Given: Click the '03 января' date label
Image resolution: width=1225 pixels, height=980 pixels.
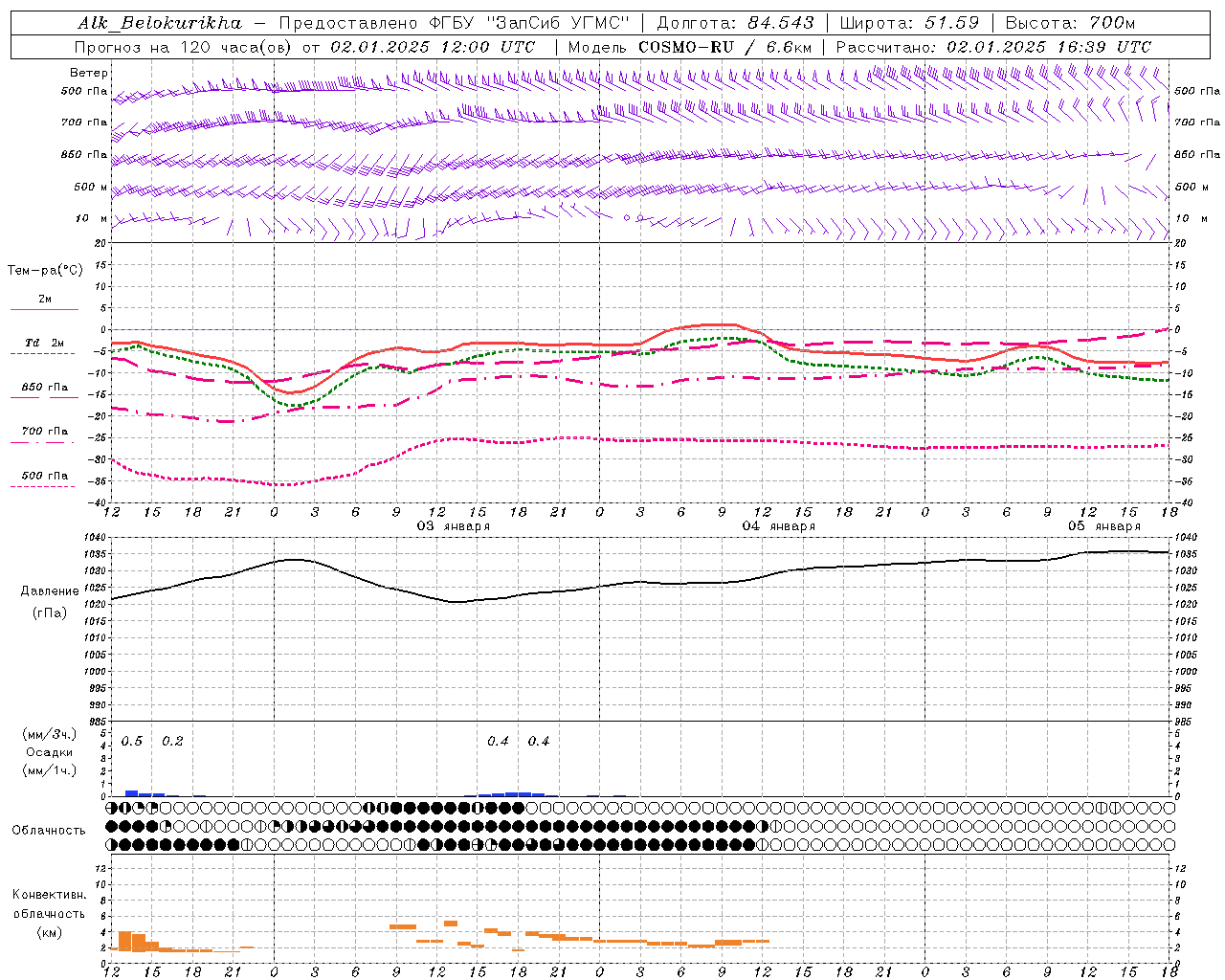Looking at the screenshot, I should [x=454, y=526].
